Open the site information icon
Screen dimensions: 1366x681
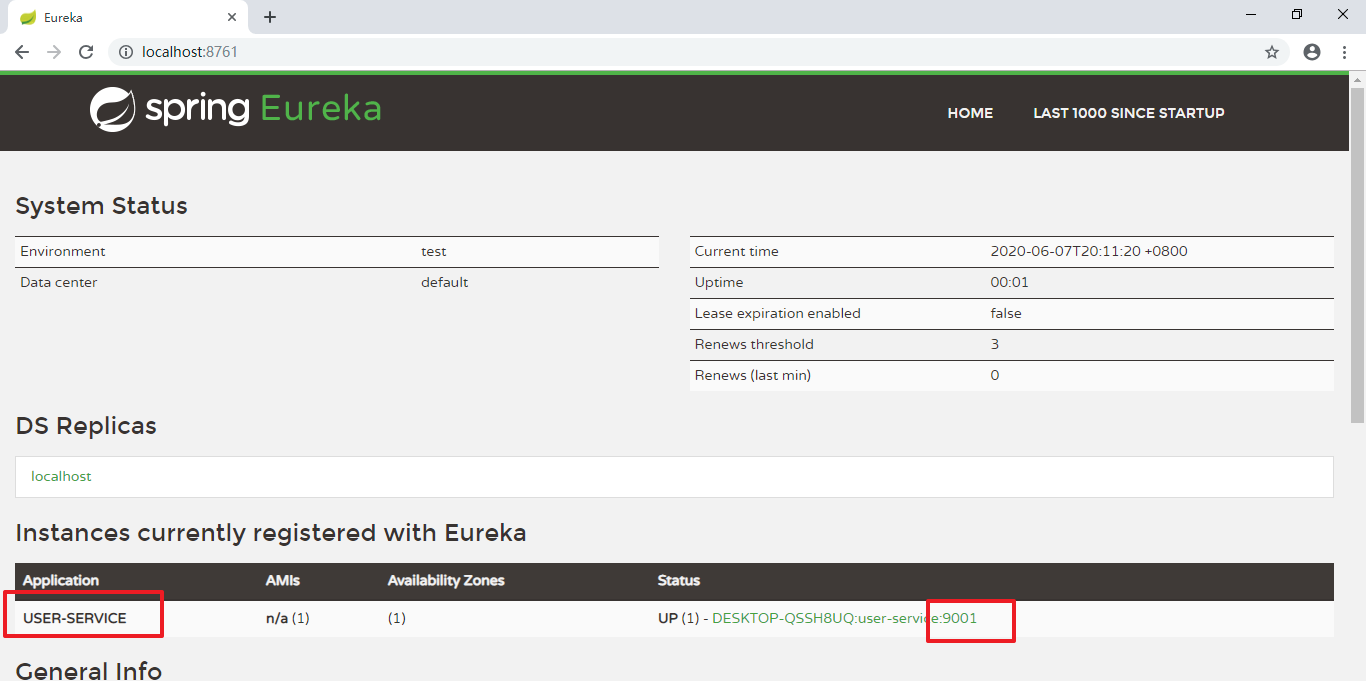(x=126, y=52)
